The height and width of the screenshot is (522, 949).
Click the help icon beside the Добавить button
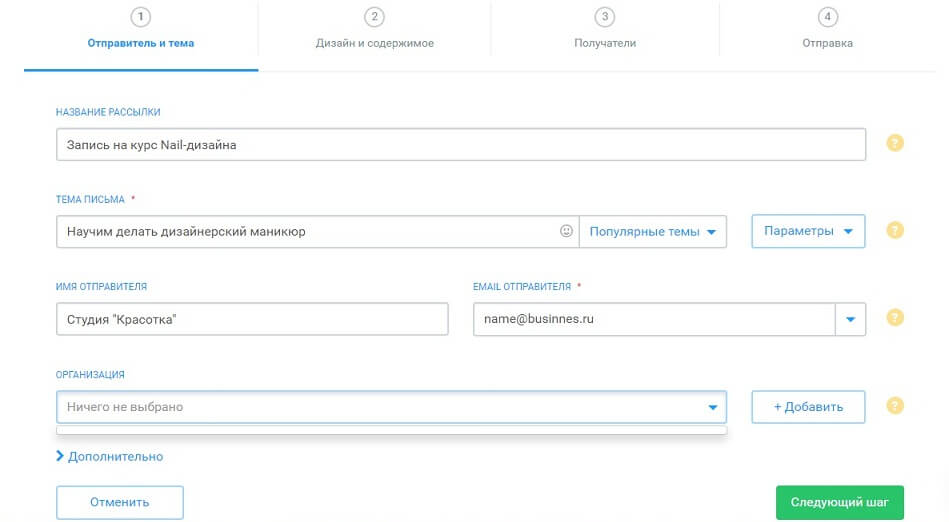[895, 406]
